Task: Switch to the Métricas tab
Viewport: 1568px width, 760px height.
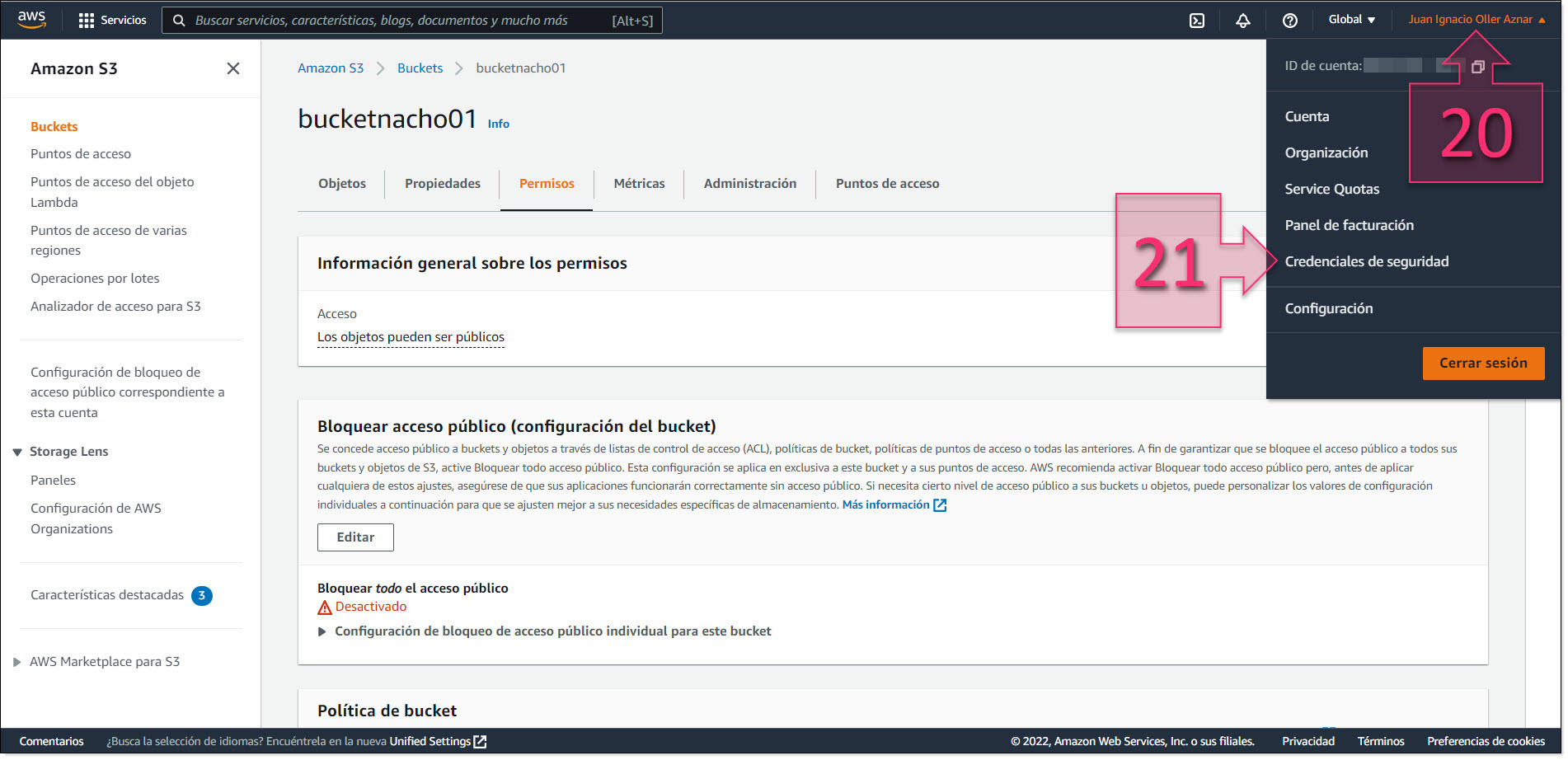Action: pos(639,183)
